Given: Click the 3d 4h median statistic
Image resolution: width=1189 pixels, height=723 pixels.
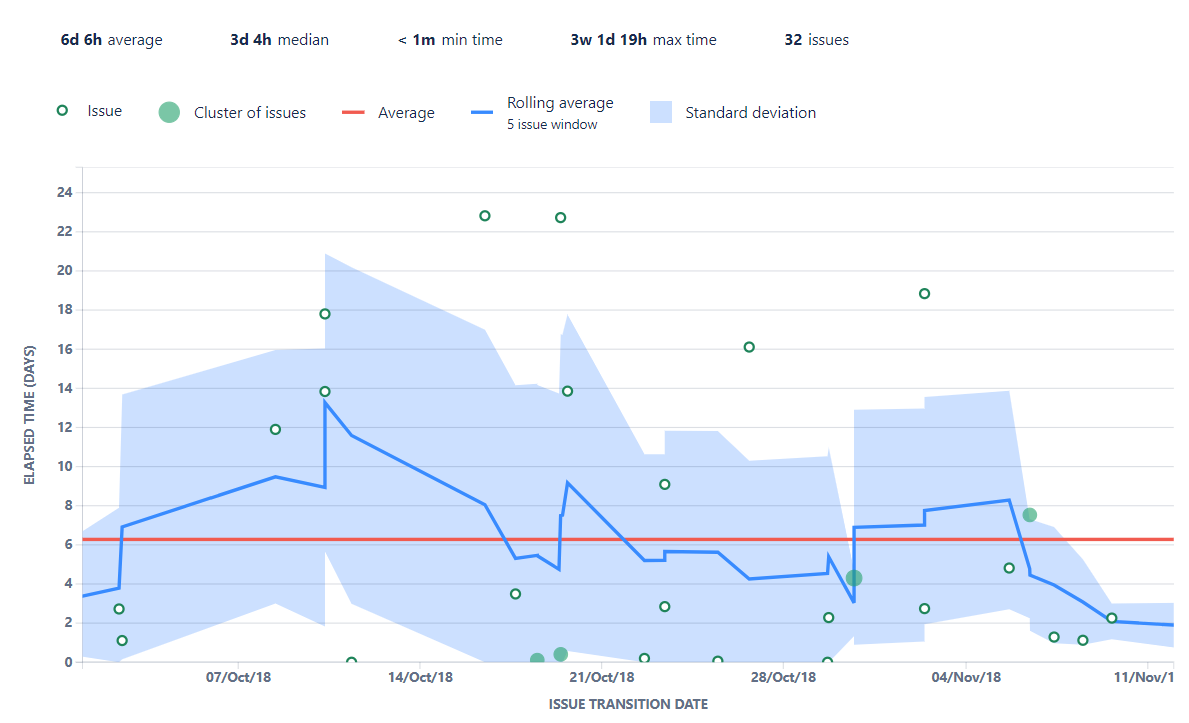Looking at the screenshot, I should 279,40.
